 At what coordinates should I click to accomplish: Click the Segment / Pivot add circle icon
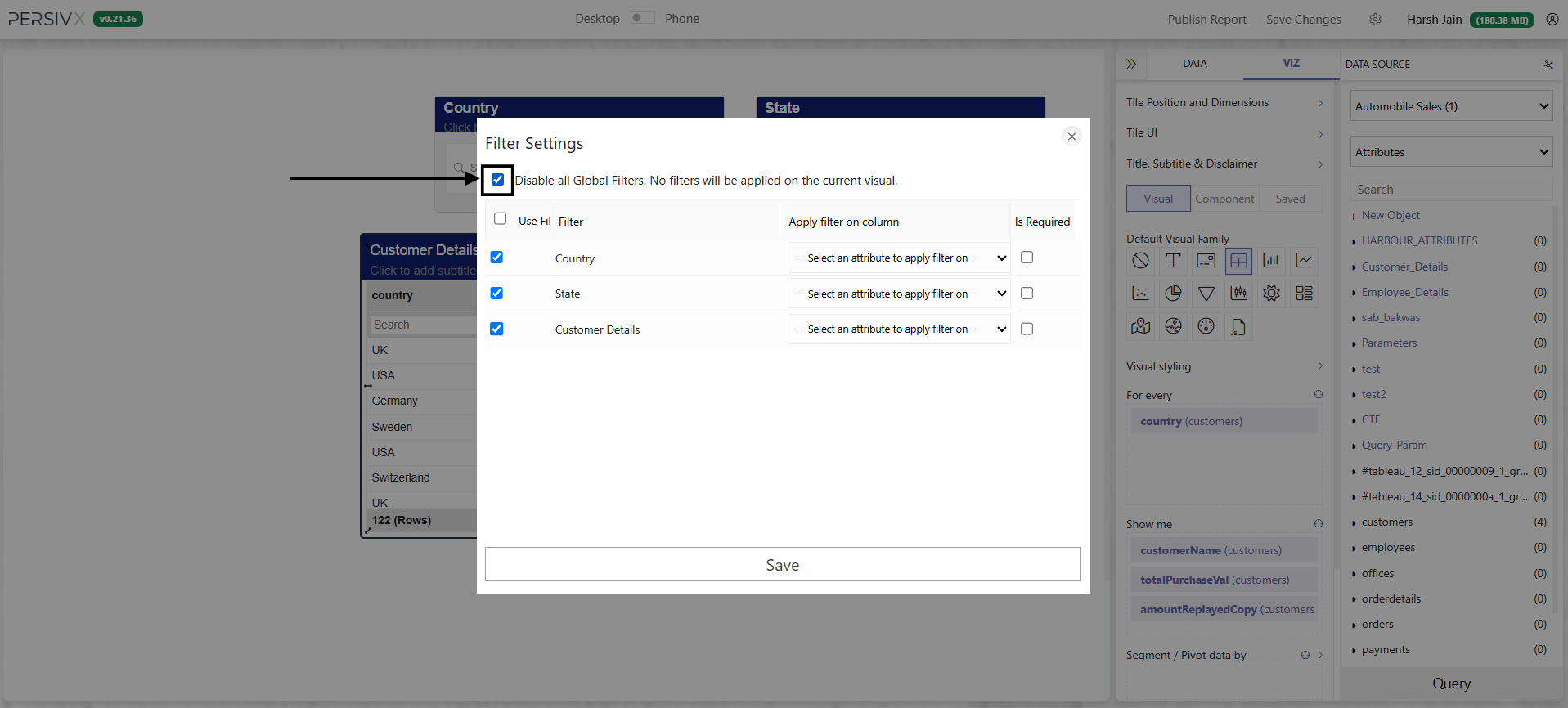(x=1305, y=655)
